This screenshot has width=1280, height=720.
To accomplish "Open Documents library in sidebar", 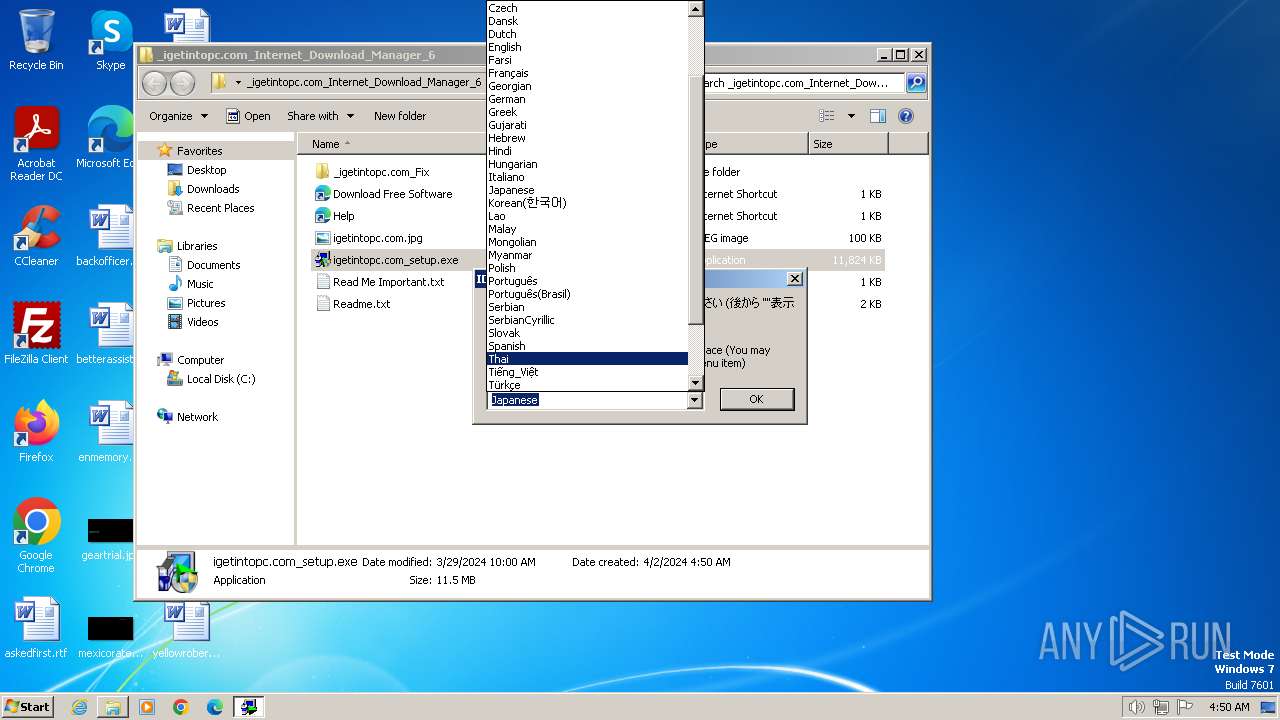I will pyautogui.click(x=213, y=265).
